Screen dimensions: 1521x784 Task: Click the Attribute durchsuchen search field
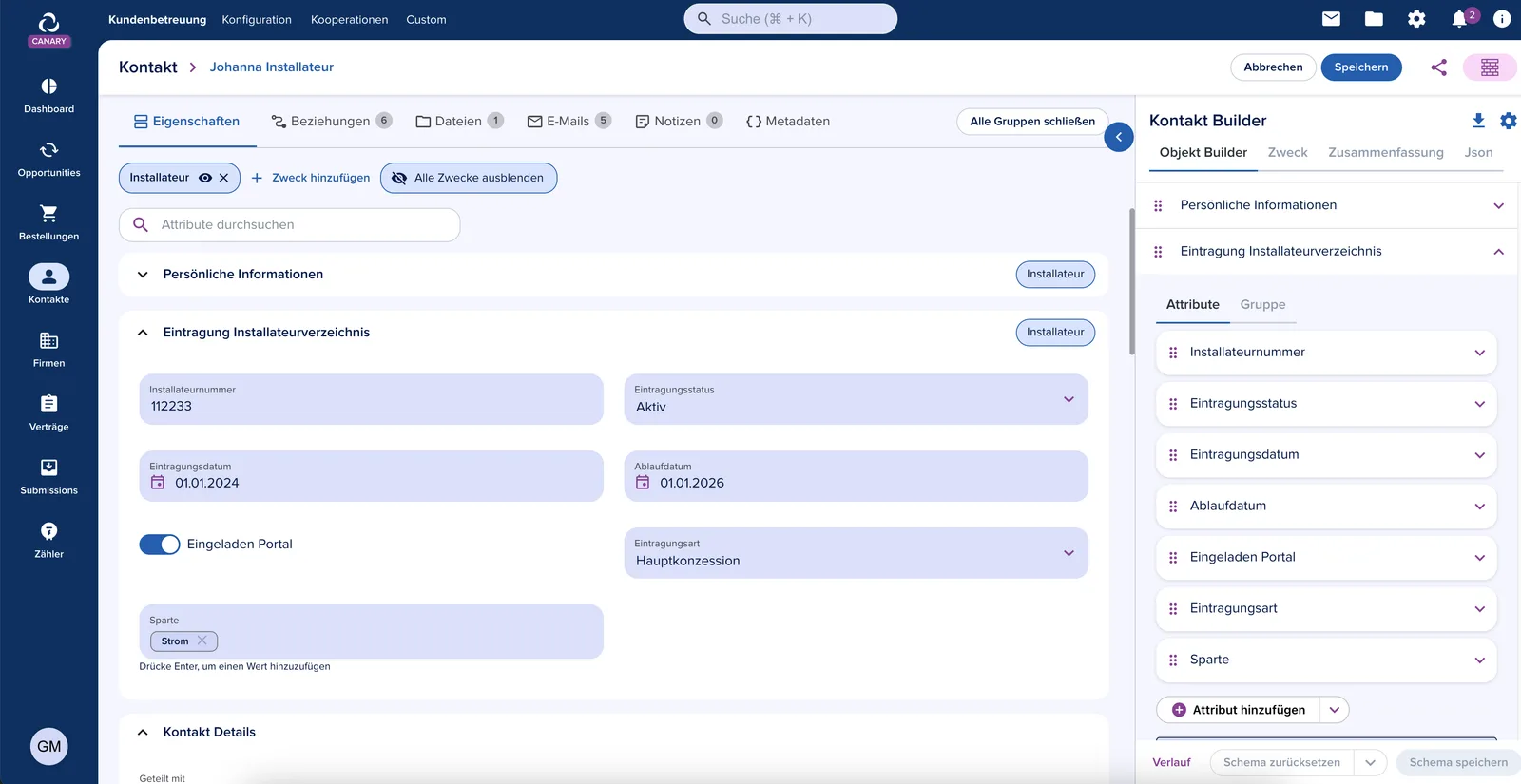[x=290, y=225]
